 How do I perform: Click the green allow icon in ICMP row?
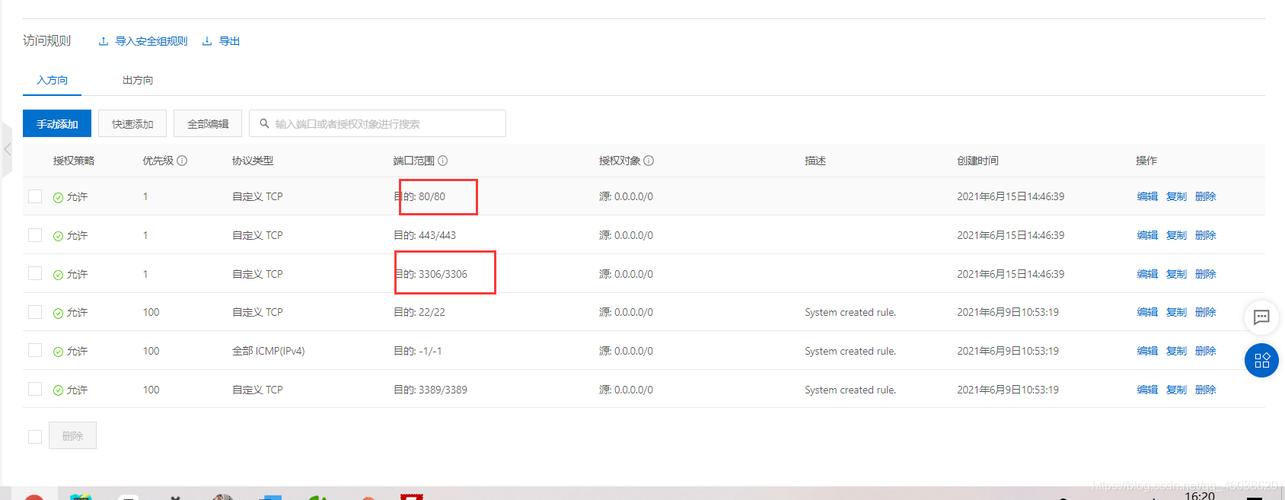click(x=58, y=352)
